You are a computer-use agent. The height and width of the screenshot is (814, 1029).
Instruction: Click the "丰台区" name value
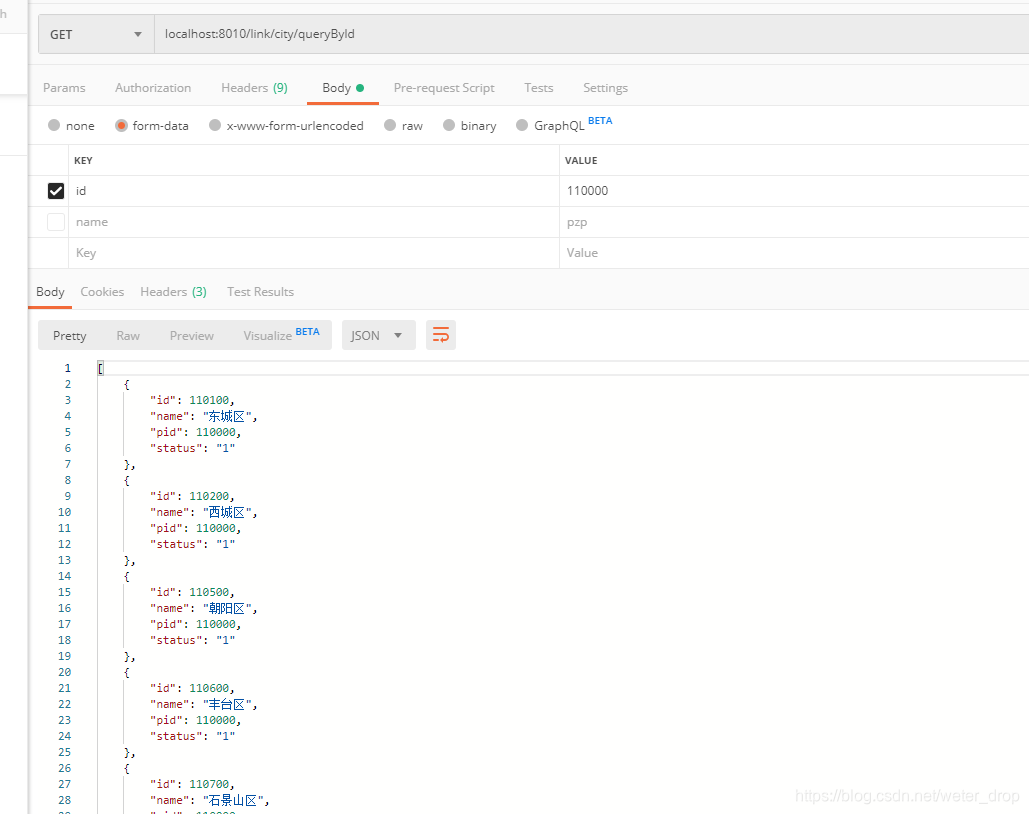[x=226, y=704]
